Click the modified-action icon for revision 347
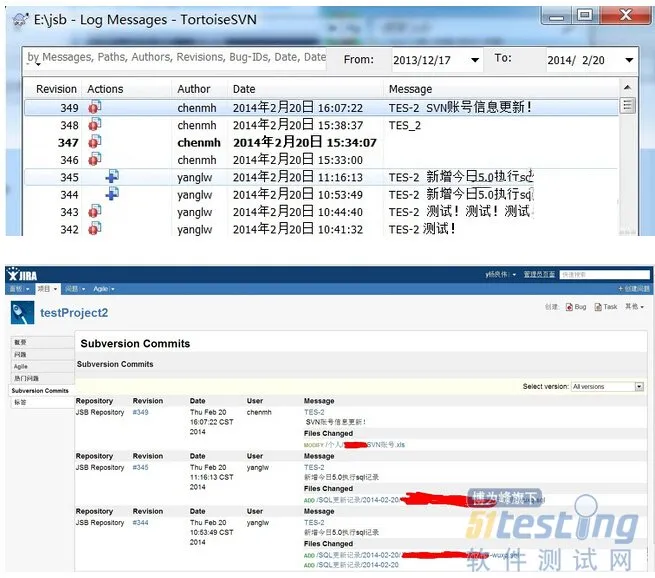The width and height of the screenshot is (655, 578). 95,142
